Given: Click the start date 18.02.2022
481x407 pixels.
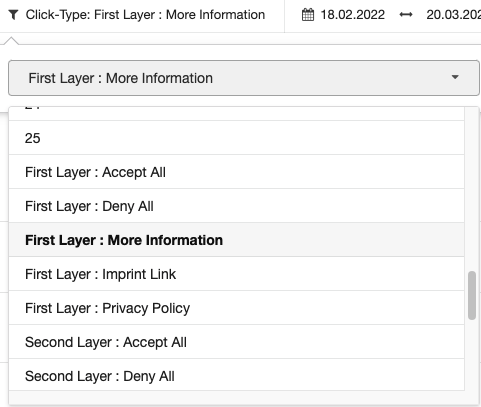Looking at the screenshot, I should pyautogui.click(x=352, y=15).
